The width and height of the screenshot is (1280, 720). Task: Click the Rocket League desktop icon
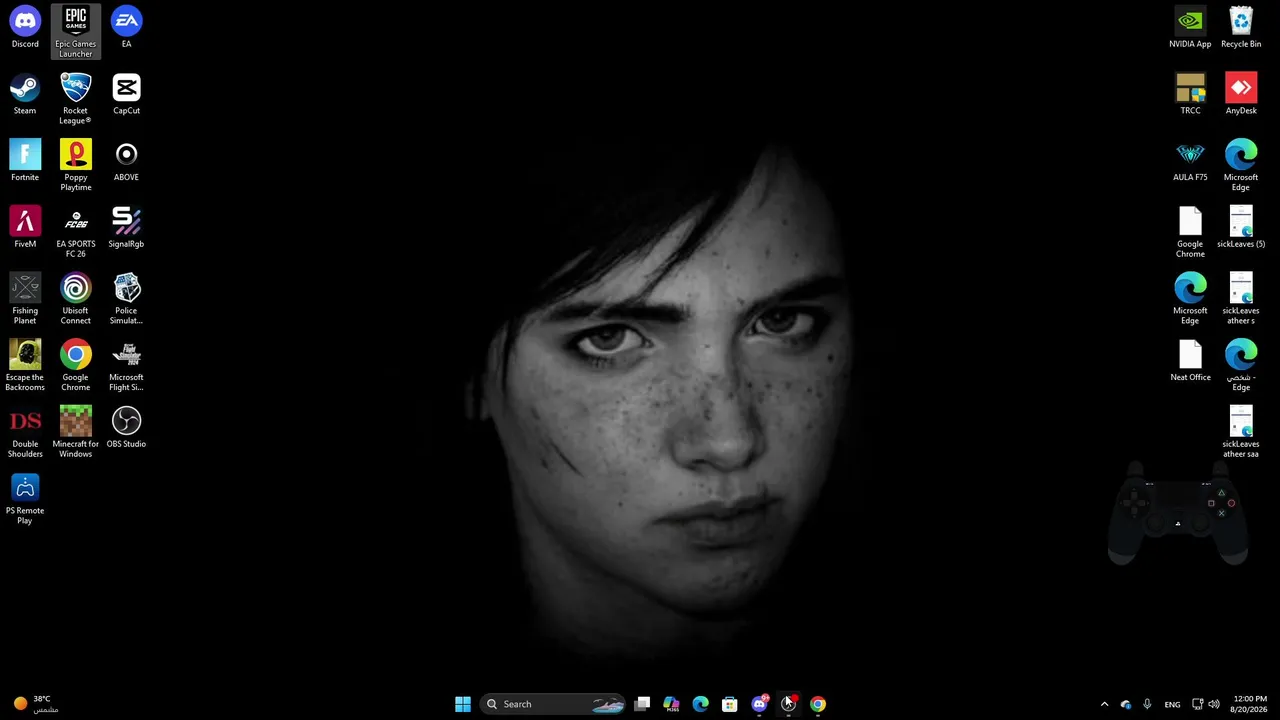[x=75, y=98]
